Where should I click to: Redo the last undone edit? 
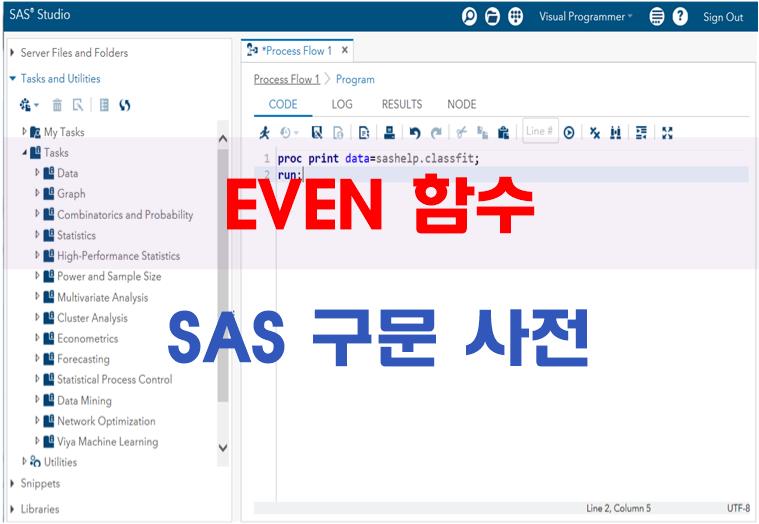coord(436,132)
